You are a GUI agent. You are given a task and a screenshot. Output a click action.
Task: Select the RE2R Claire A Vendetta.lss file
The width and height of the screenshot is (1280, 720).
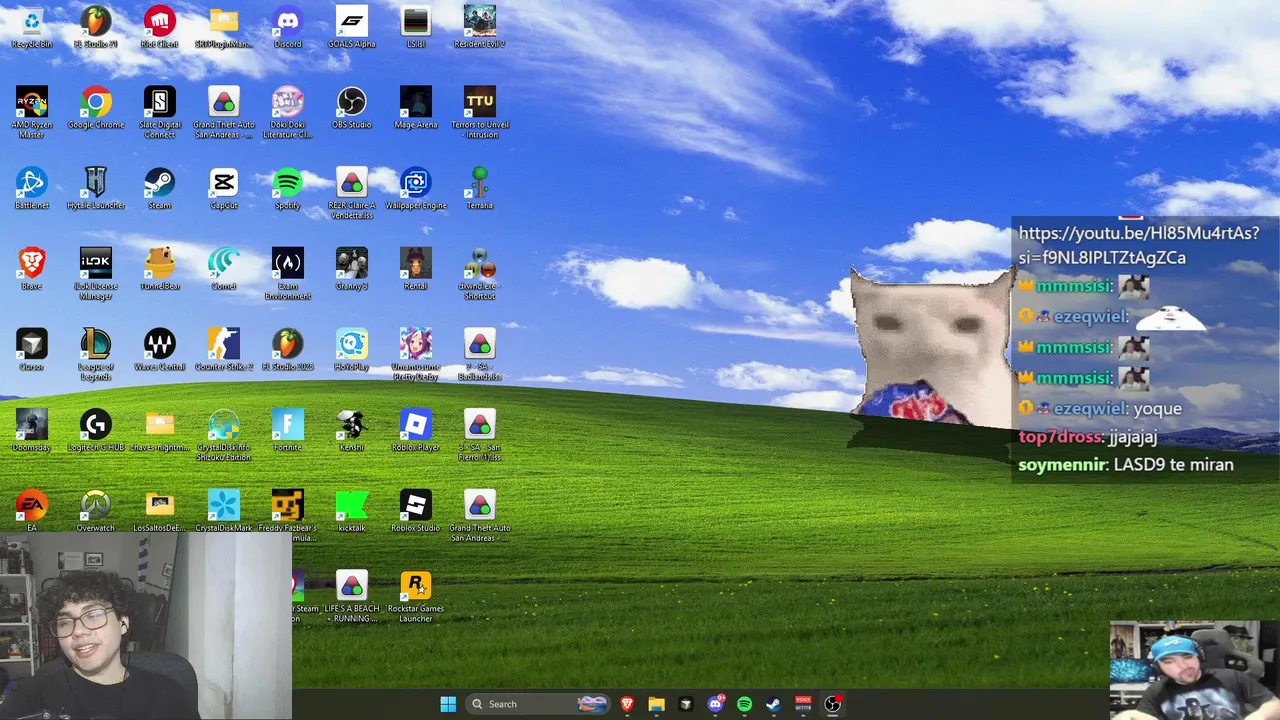point(352,193)
